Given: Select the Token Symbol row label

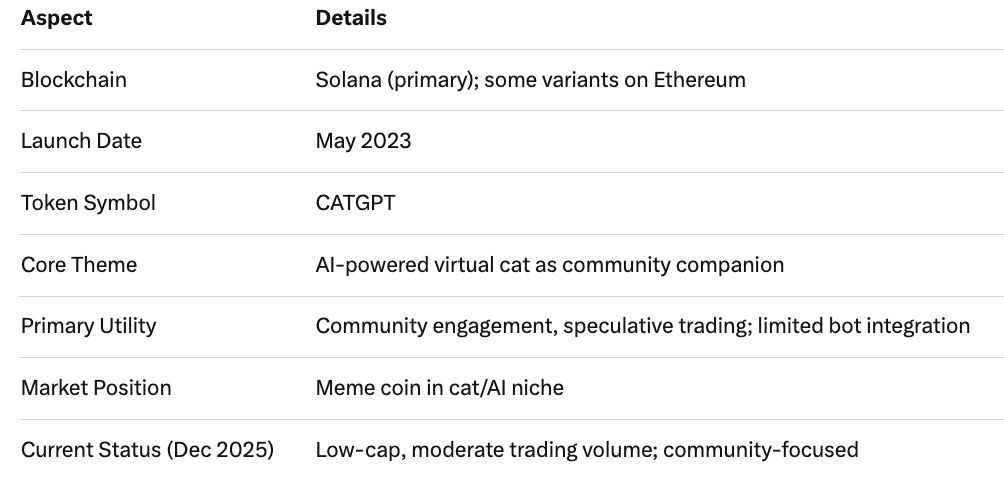Looking at the screenshot, I should tap(88, 203).
